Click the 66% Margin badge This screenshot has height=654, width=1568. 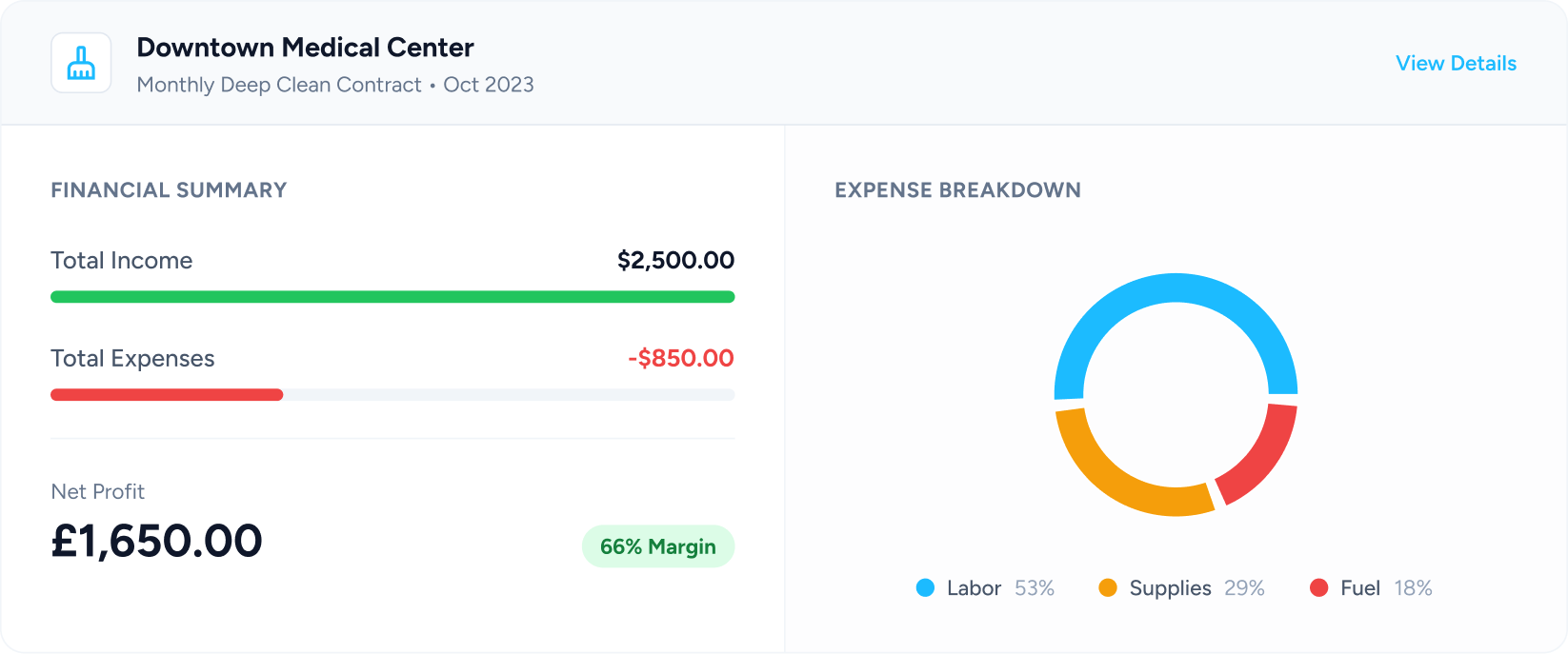click(x=657, y=546)
